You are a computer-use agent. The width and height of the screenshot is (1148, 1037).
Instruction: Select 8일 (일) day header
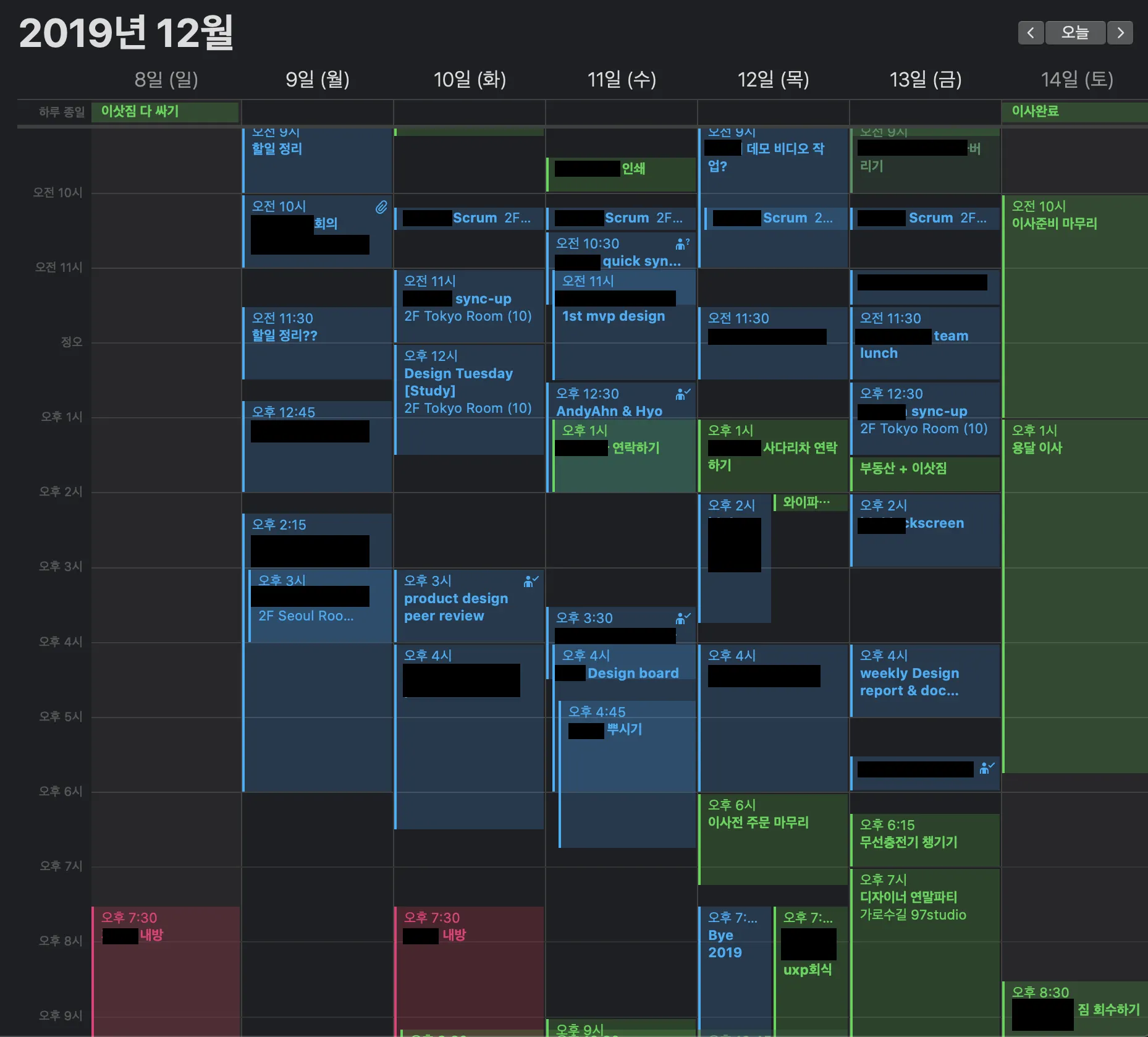pos(166,79)
